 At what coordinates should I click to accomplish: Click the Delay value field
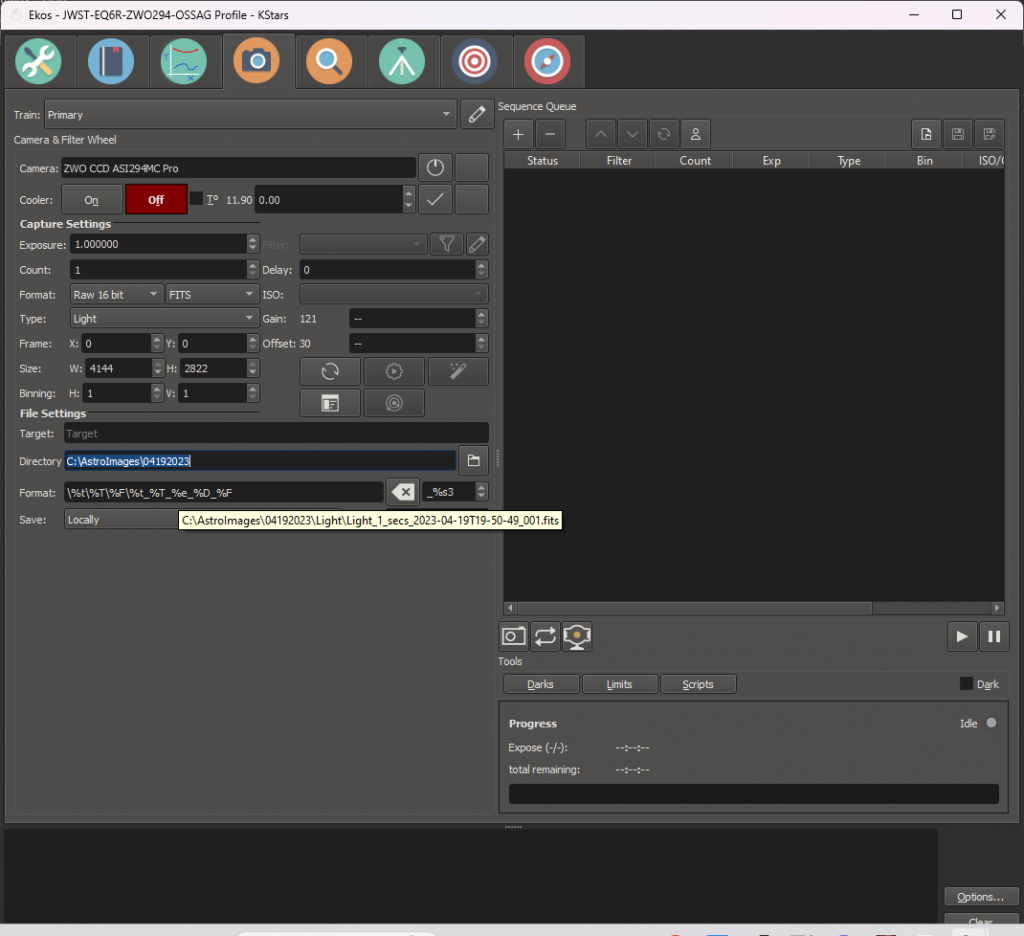[388, 270]
